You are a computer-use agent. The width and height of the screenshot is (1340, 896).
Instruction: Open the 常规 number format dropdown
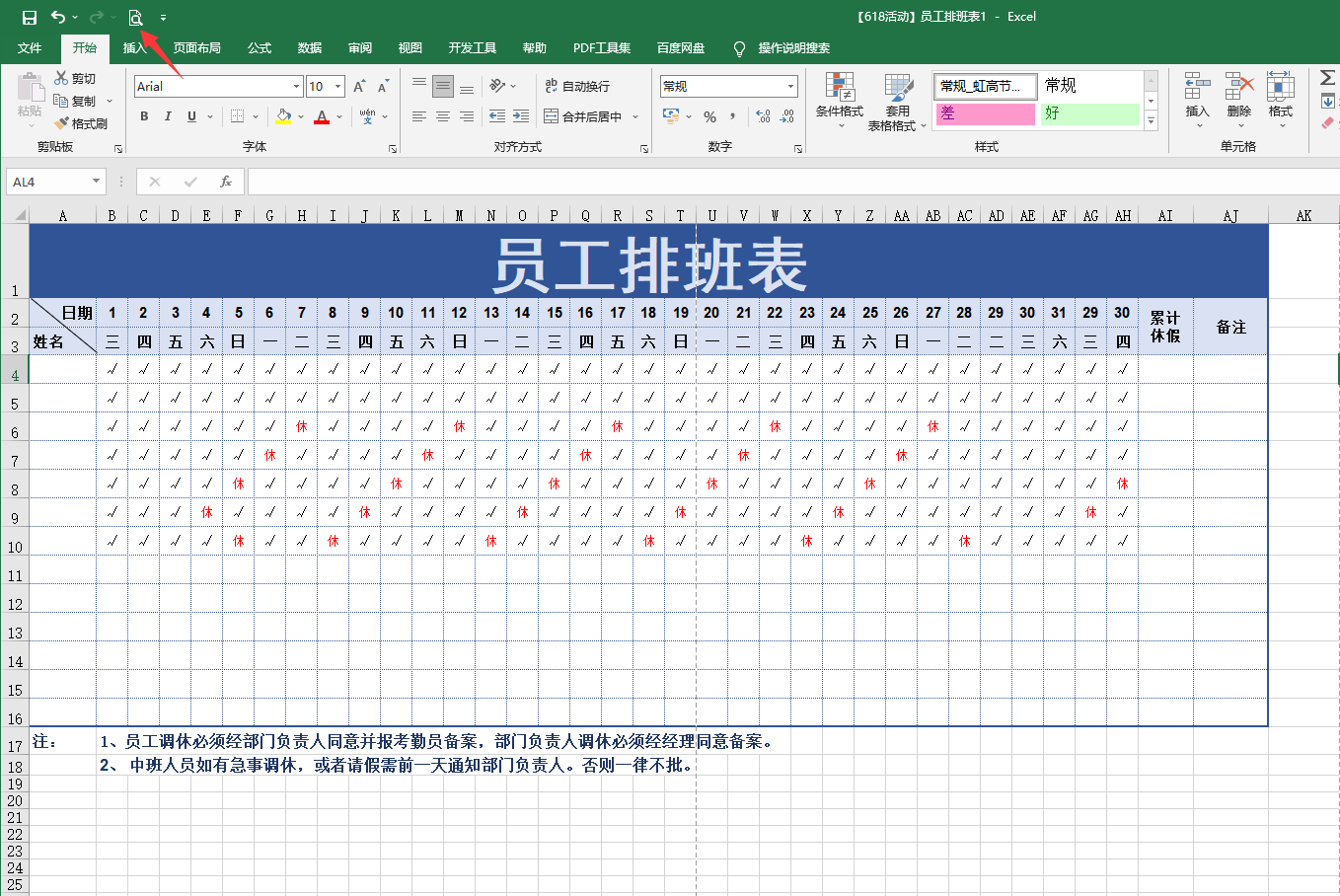pyautogui.click(x=790, y=87)
